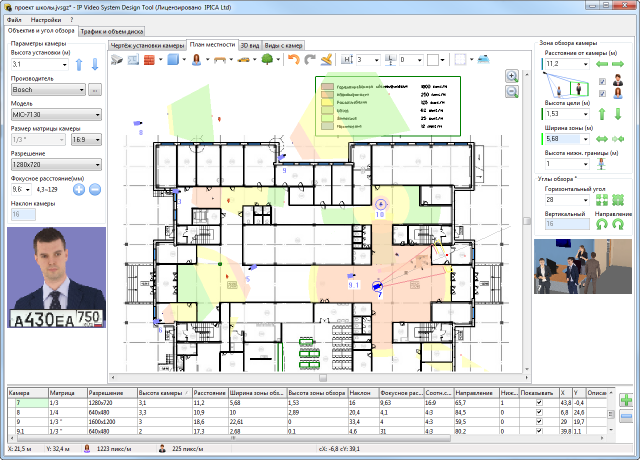Click the blue scanner icon in toolbar
Screen dimensions: 640x460
(484, 59)
